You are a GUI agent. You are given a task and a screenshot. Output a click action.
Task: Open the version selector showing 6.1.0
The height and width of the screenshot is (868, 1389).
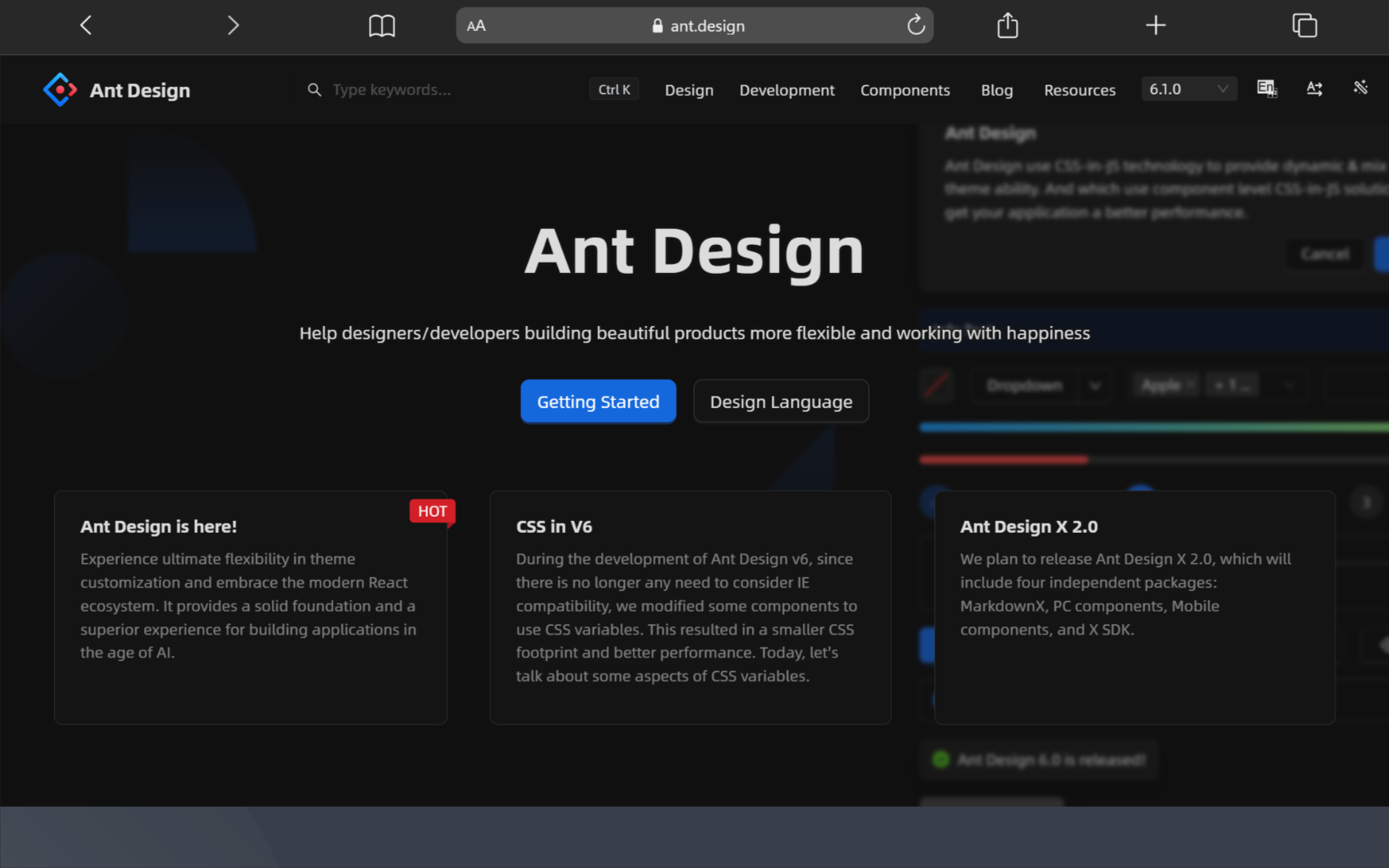1188,89
